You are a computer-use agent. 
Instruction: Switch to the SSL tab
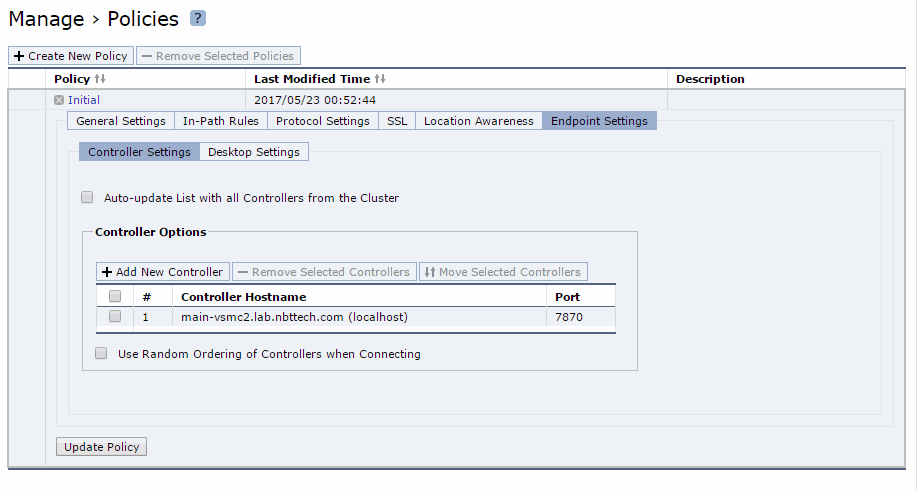pos(397,121)
